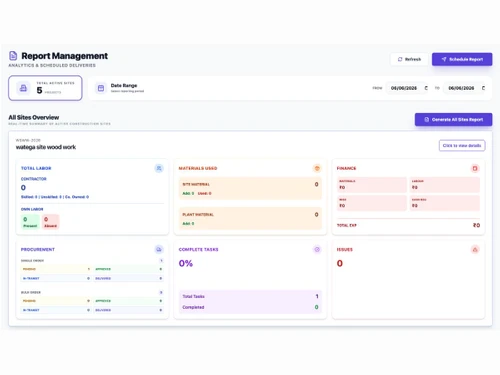Click the Report Management heading
The width and height of the screenshot is (500, 375).
[x=64, y=56]
